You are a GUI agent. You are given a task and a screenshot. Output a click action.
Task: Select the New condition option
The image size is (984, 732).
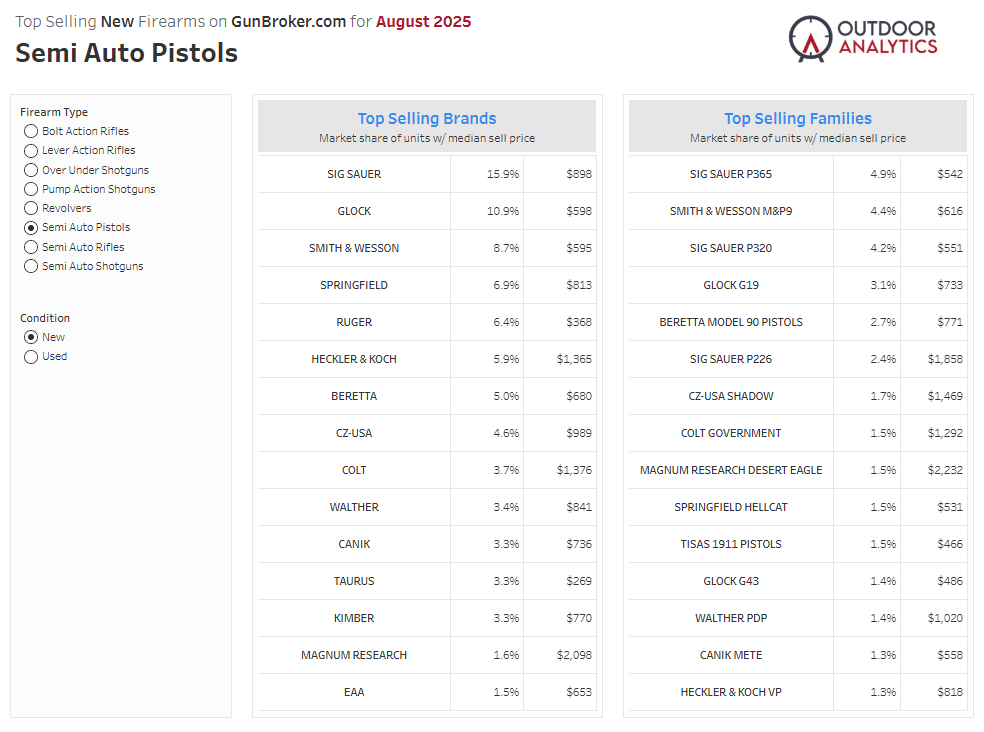pyautogui.click(x=30, y=337)
